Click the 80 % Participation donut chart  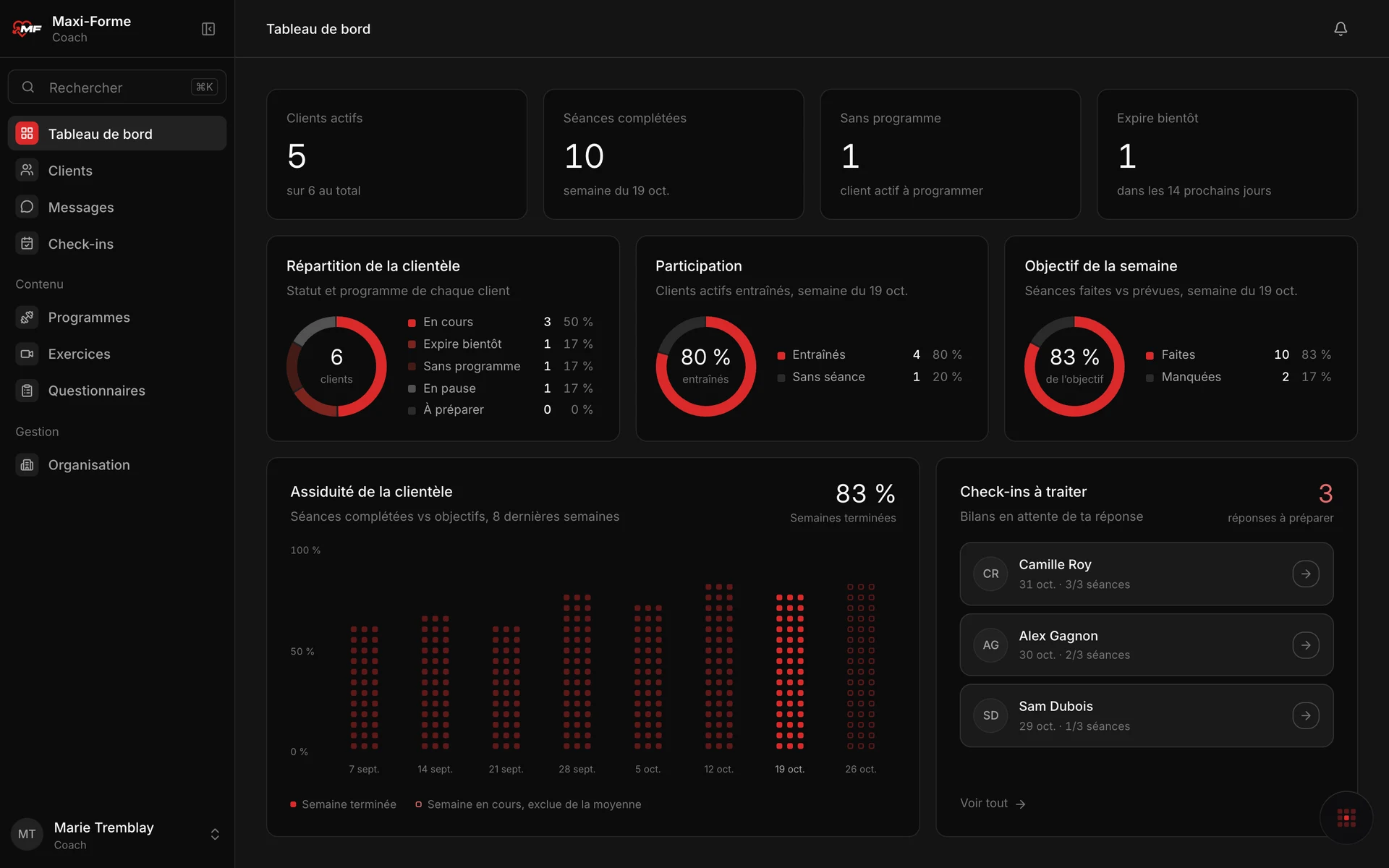point(705,366)
